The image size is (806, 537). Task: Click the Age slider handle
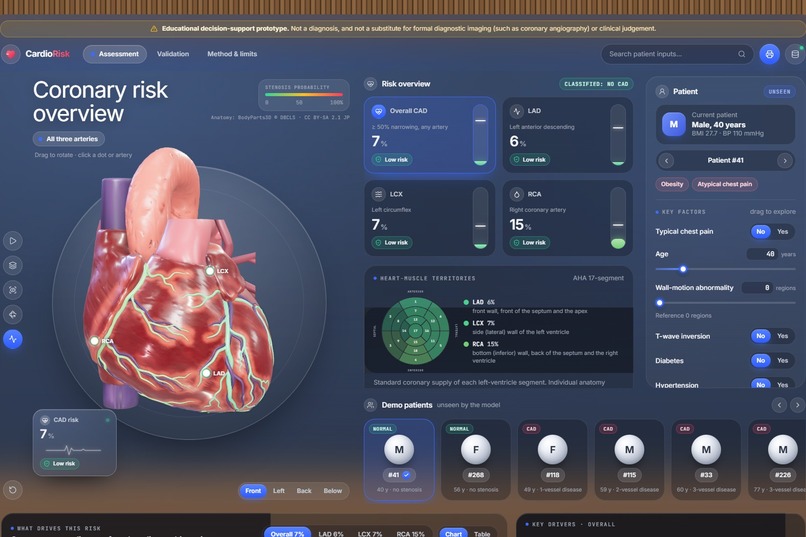click(683, 269)
